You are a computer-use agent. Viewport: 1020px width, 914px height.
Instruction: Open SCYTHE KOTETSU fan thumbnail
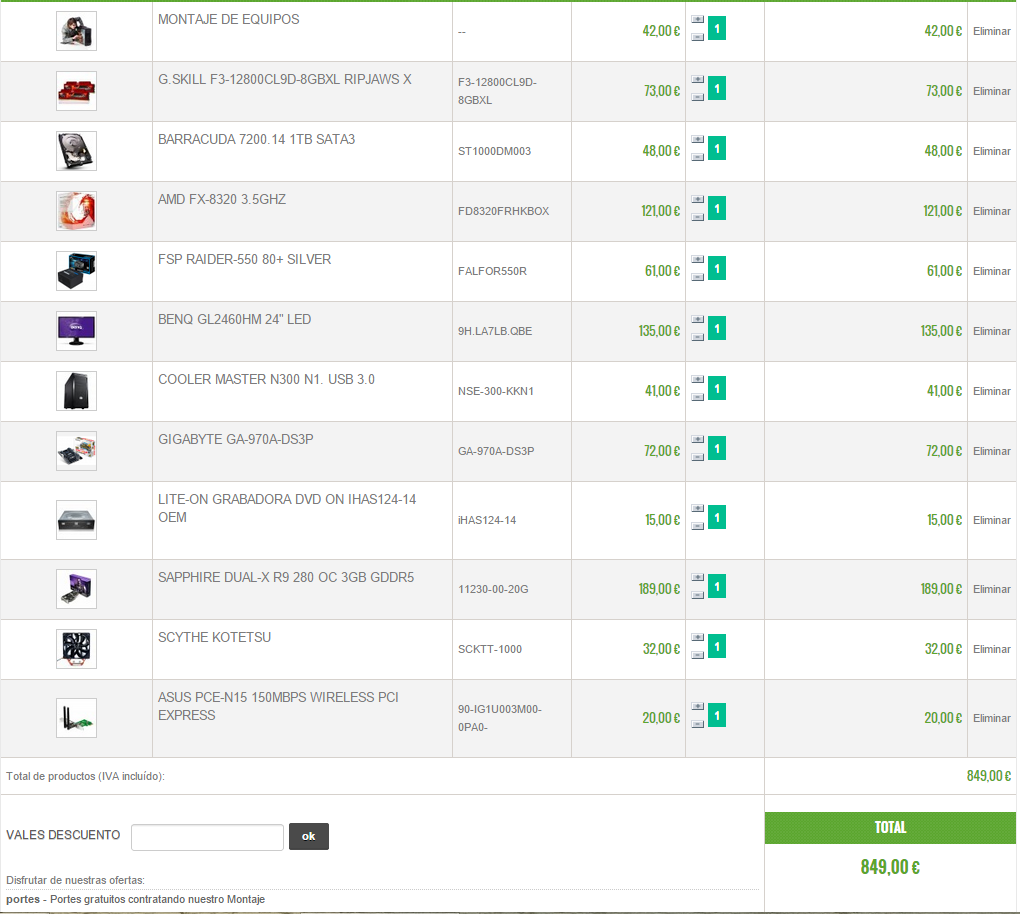76,648
